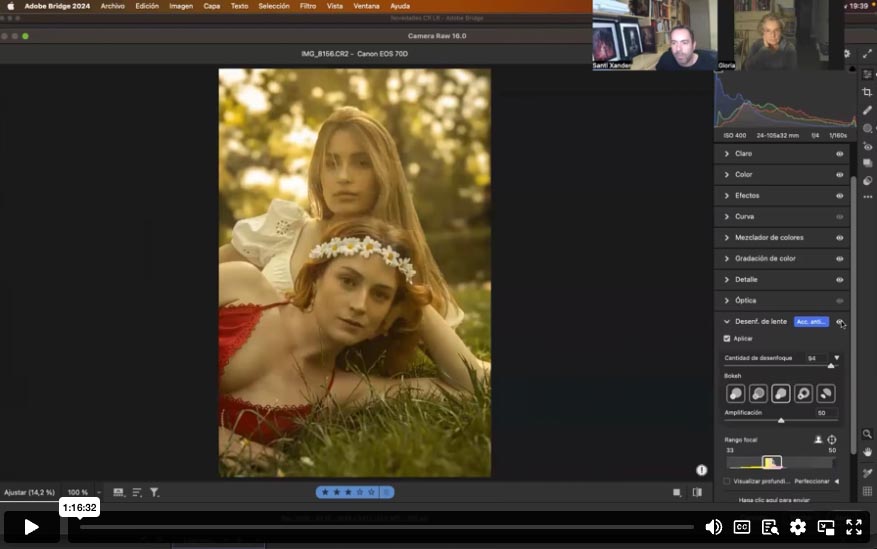Open the three-dots more options
Image resolution: width=877 pixels, height=549 pixels.
click(867, 197)
